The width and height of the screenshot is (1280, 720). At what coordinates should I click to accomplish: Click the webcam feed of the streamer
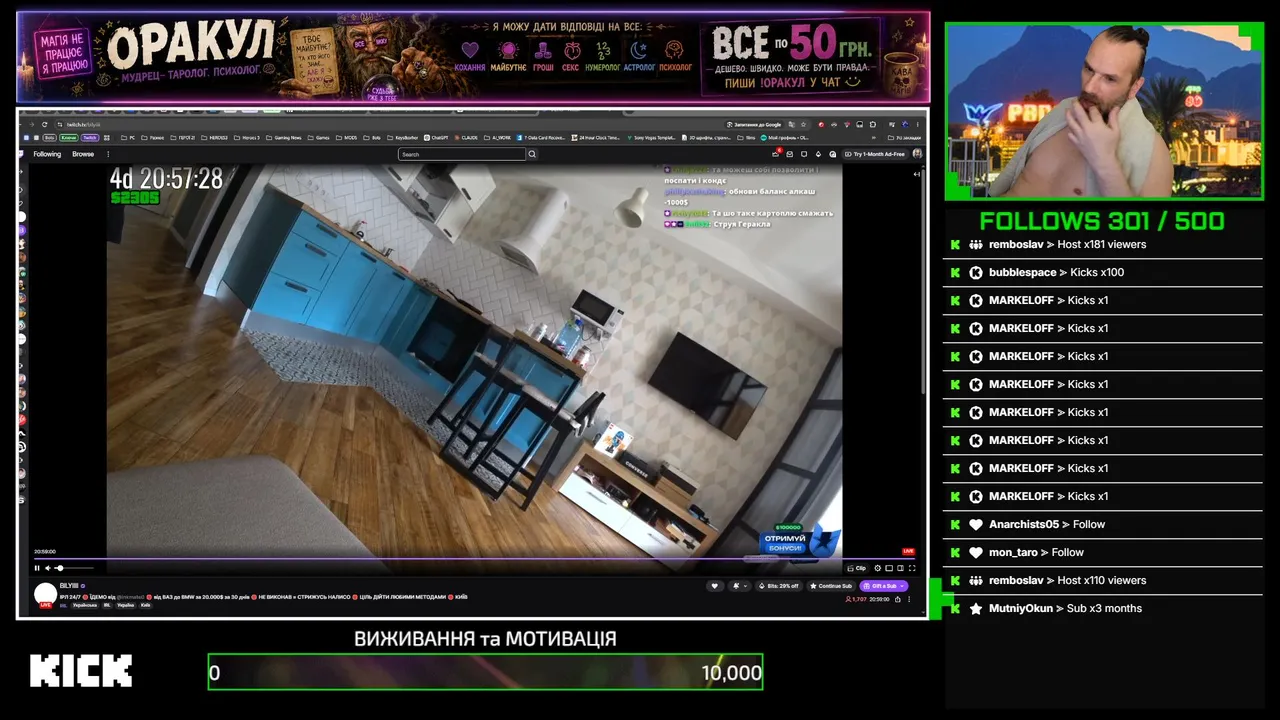tap(1104, 111)
